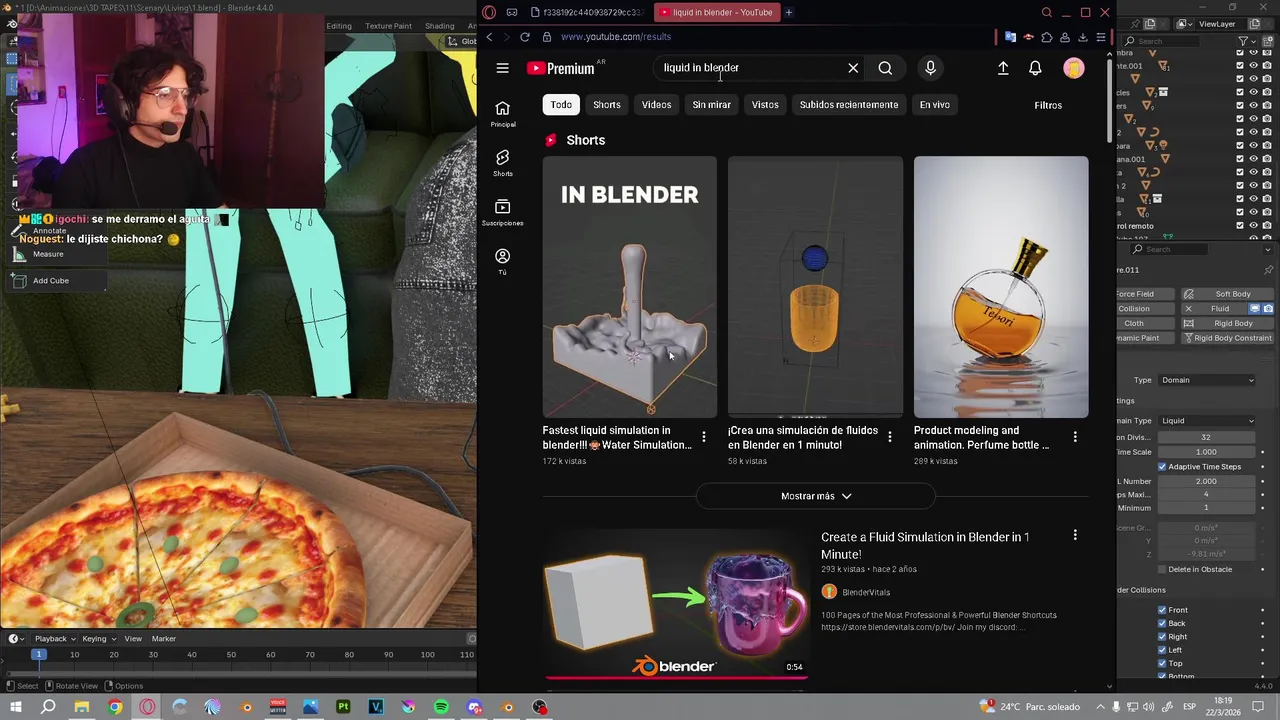Open Create a Fluid Simulation video thumbnail
The height and width of the screenshot is (720, 1280).
point(676,604)
